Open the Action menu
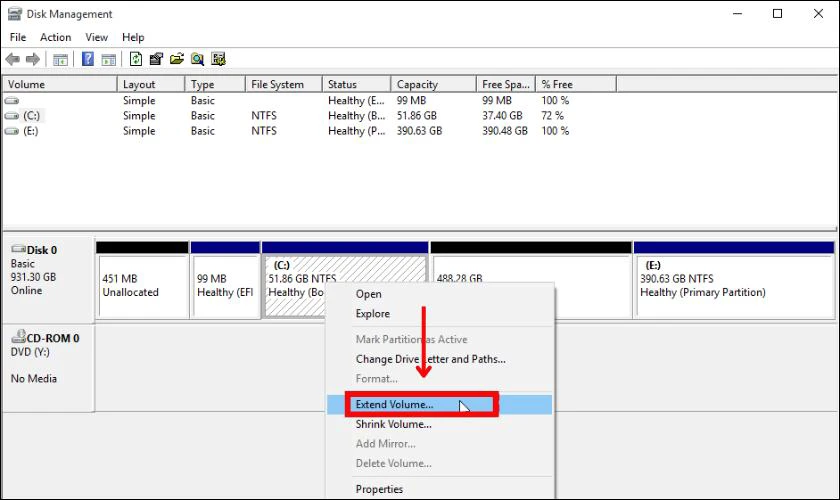 [56, 37]
